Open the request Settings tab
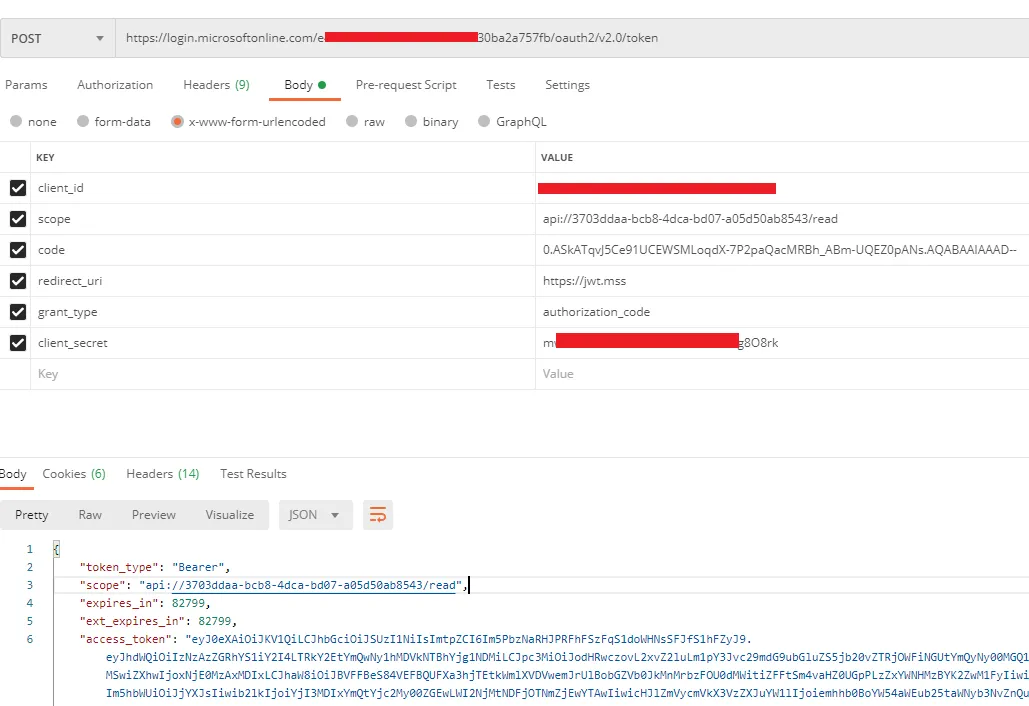Image resolution: width=1029 pixels, height=706 pixels. pos(568,85)
